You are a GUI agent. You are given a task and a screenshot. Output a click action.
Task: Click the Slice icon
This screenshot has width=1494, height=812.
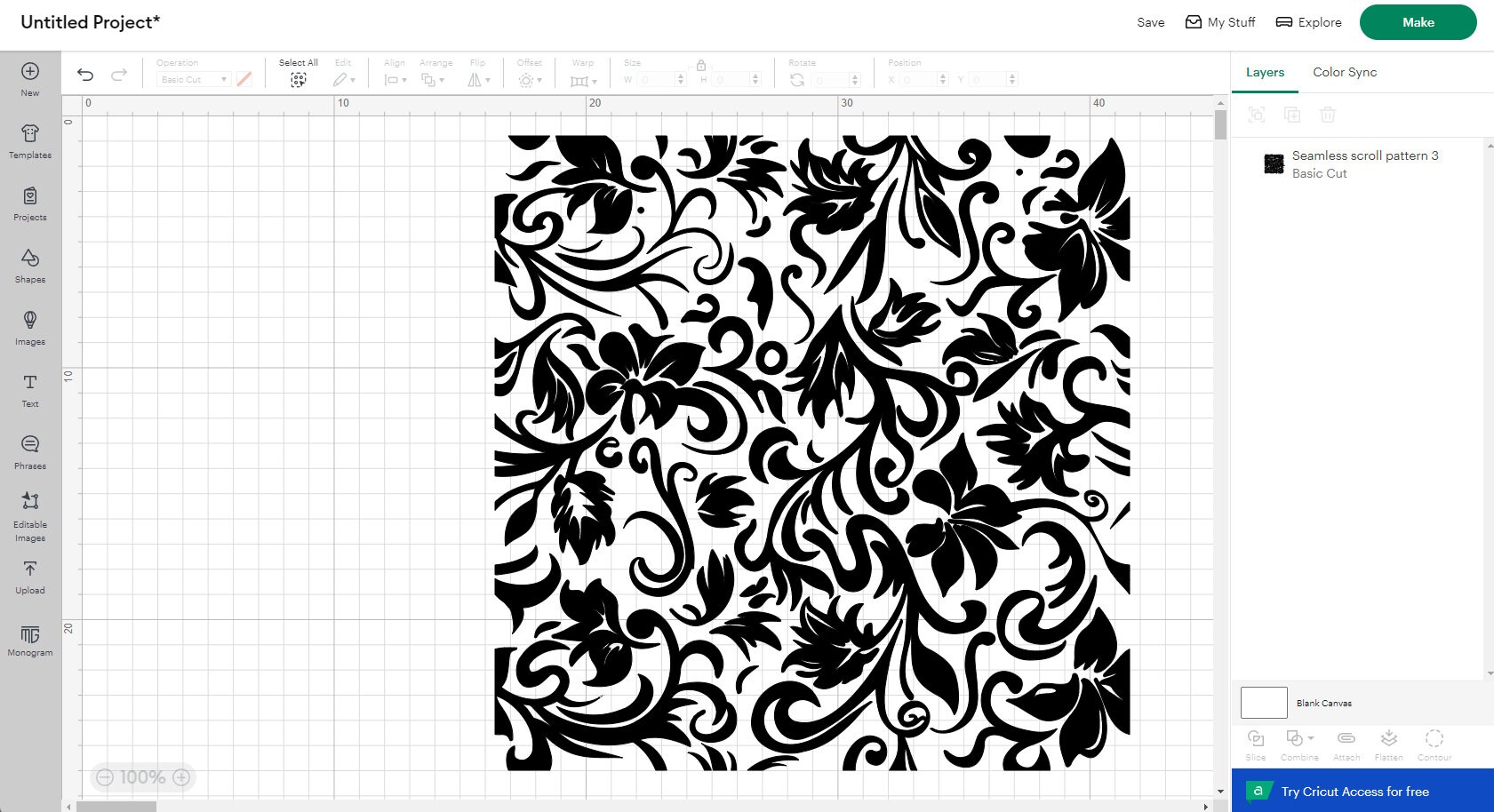point(1256,743)
